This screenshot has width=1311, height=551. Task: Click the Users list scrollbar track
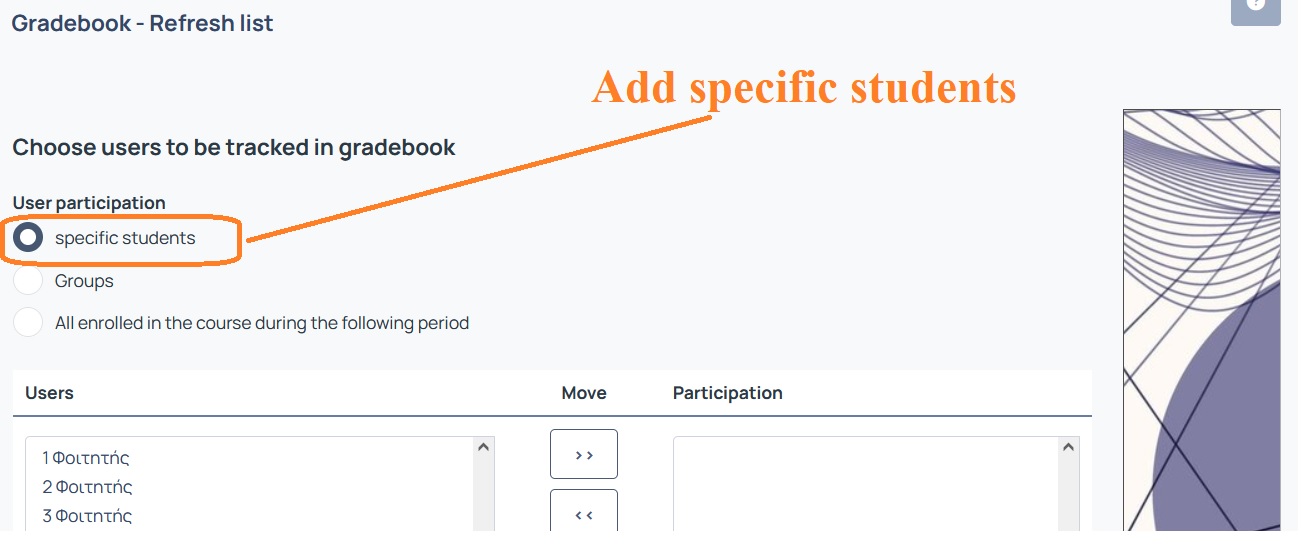(484, 495)
